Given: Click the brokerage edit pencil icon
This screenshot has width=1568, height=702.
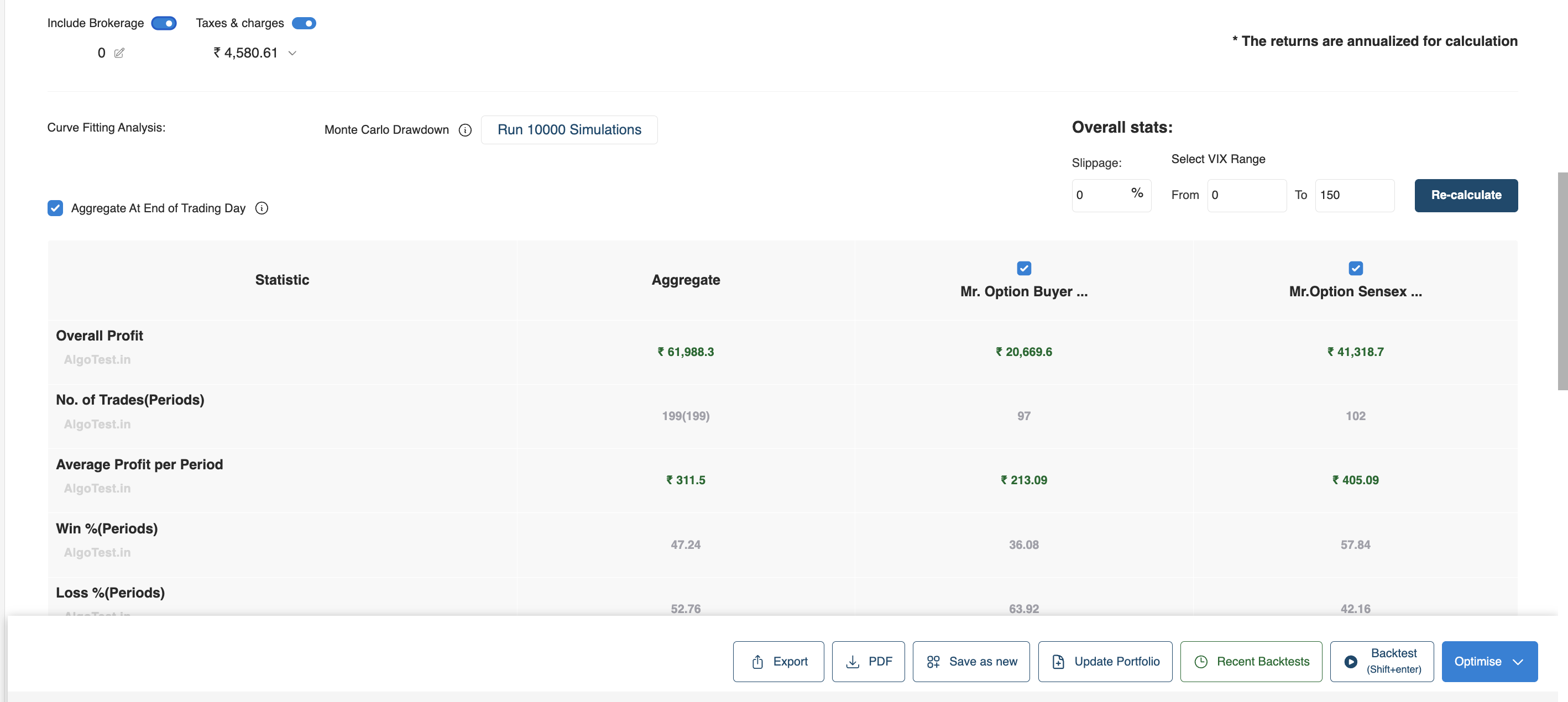Looking at the screenshot, I should [119, 53].
